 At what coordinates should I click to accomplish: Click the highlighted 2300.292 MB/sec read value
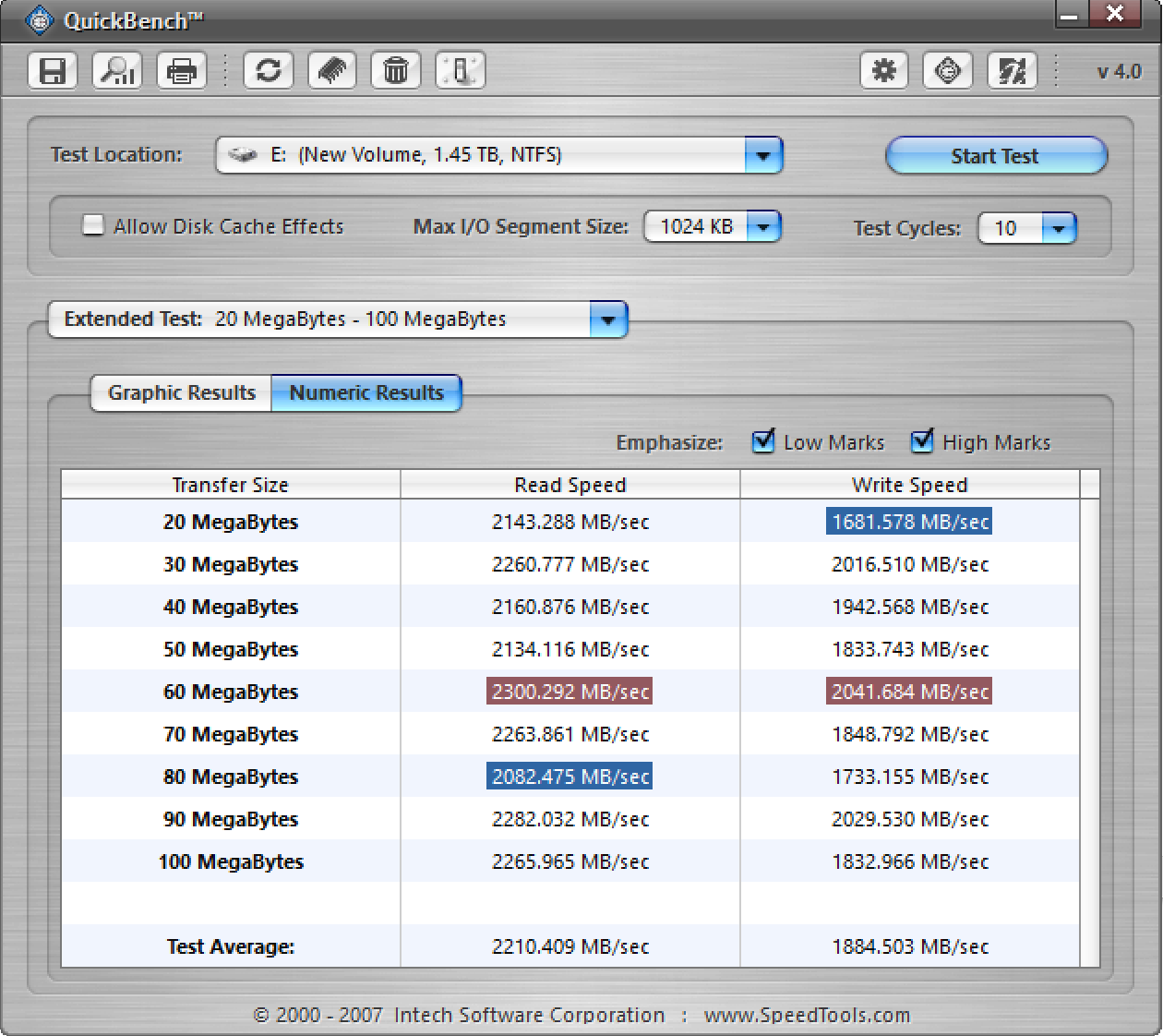coord(570,692)
